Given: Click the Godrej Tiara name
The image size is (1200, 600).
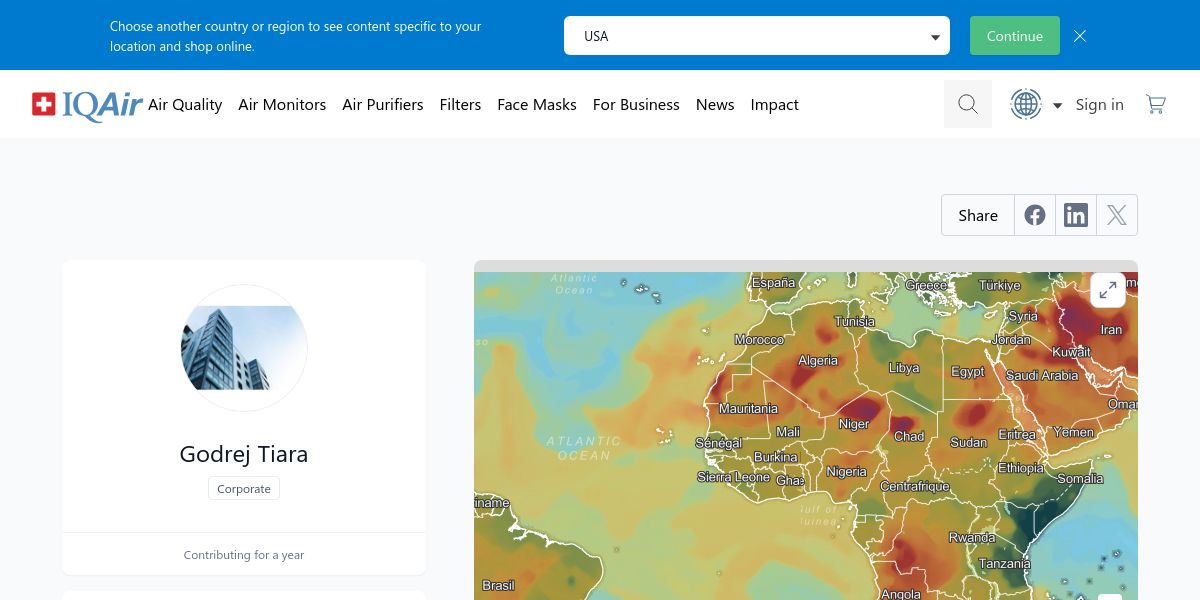Looking at the screenshot, I should [x=244, y=454].
